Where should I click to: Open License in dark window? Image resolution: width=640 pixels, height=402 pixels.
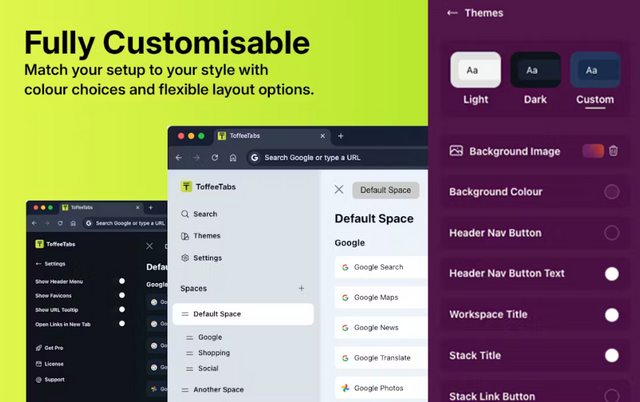coord(49,364)
